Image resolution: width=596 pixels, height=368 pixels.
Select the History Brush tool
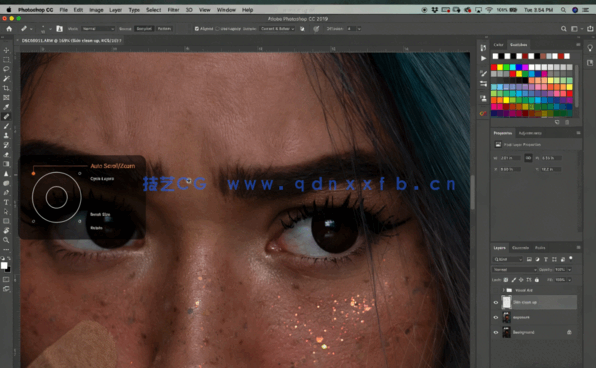(x=6, y=145)
